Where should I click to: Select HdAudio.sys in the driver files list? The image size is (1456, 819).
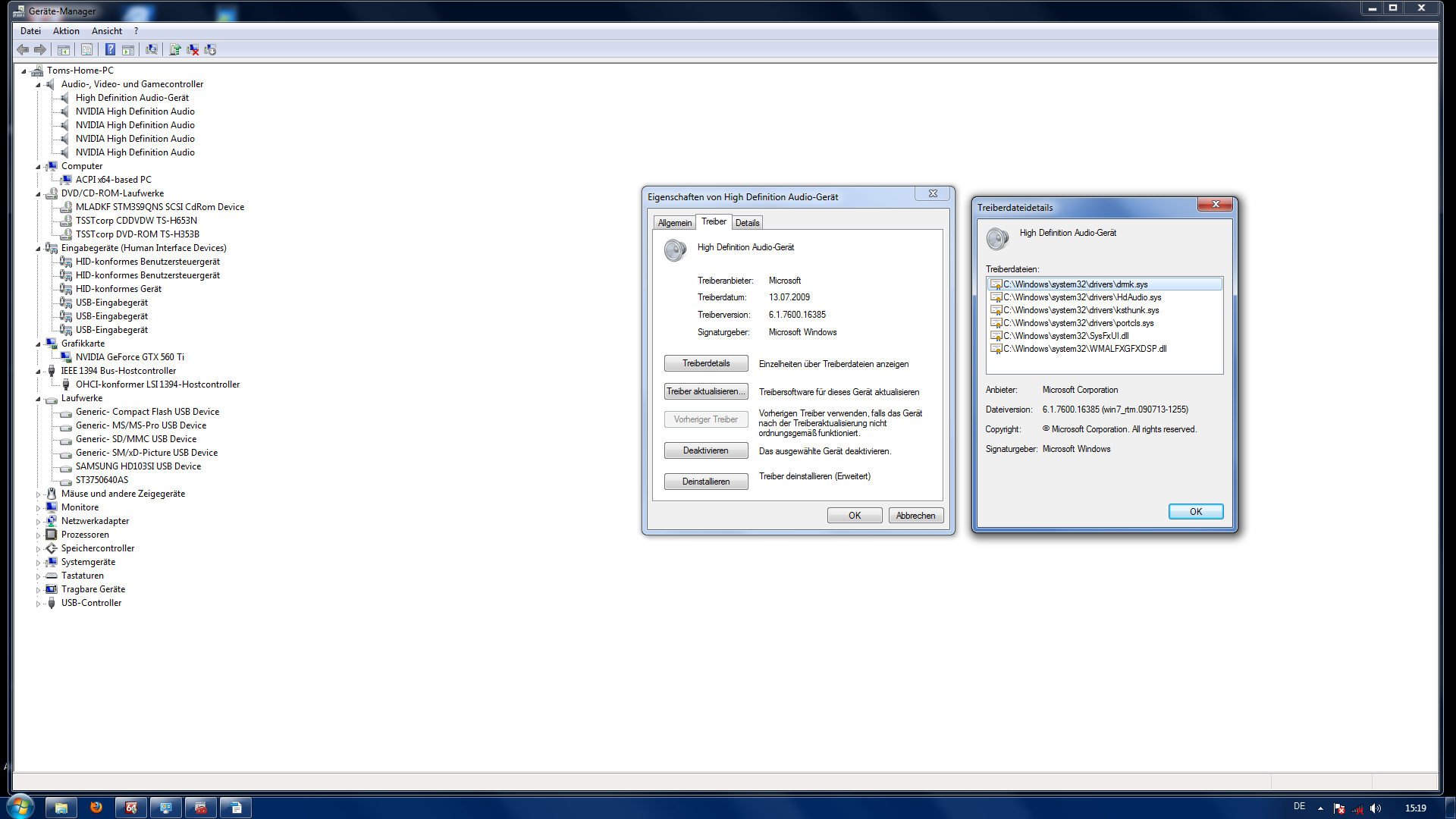pos(1081,297)
